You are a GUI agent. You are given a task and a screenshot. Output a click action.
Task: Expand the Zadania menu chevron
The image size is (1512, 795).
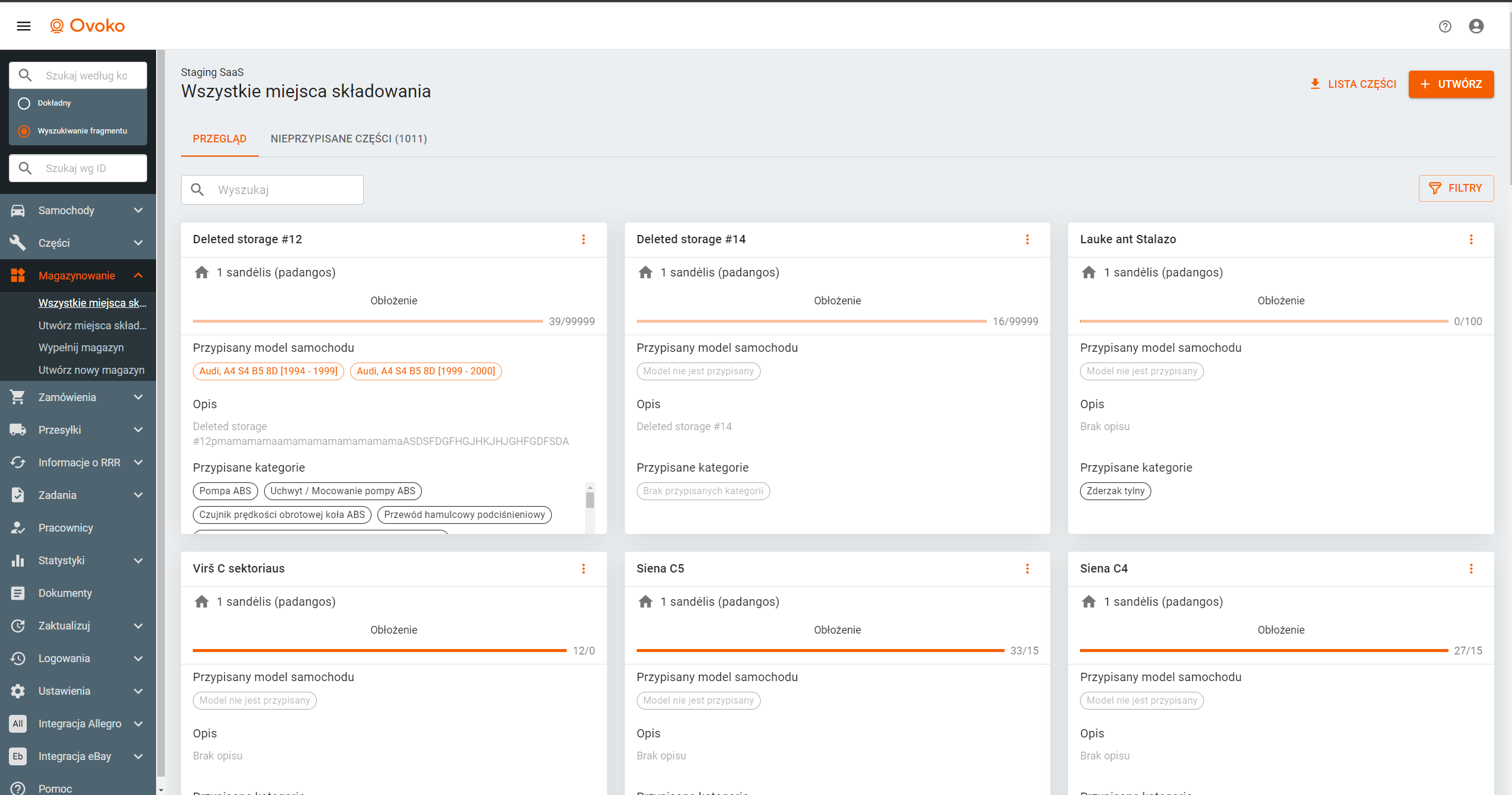click(138, 495)
